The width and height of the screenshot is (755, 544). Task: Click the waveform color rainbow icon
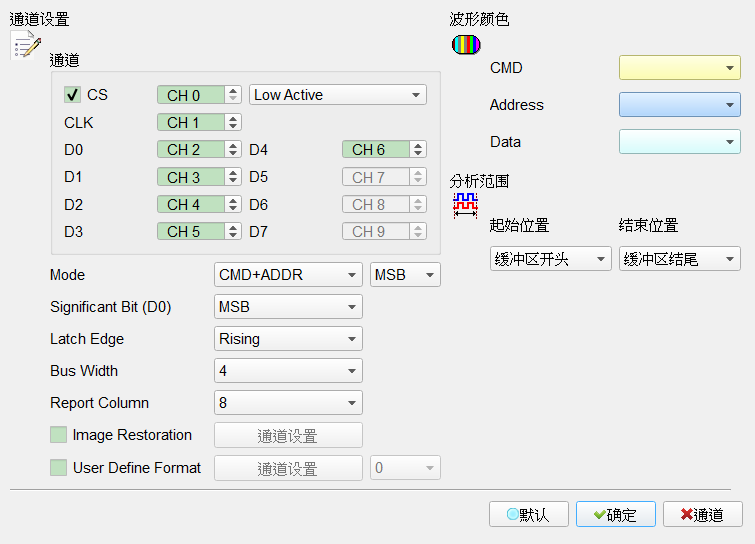[x=466, y=45]
